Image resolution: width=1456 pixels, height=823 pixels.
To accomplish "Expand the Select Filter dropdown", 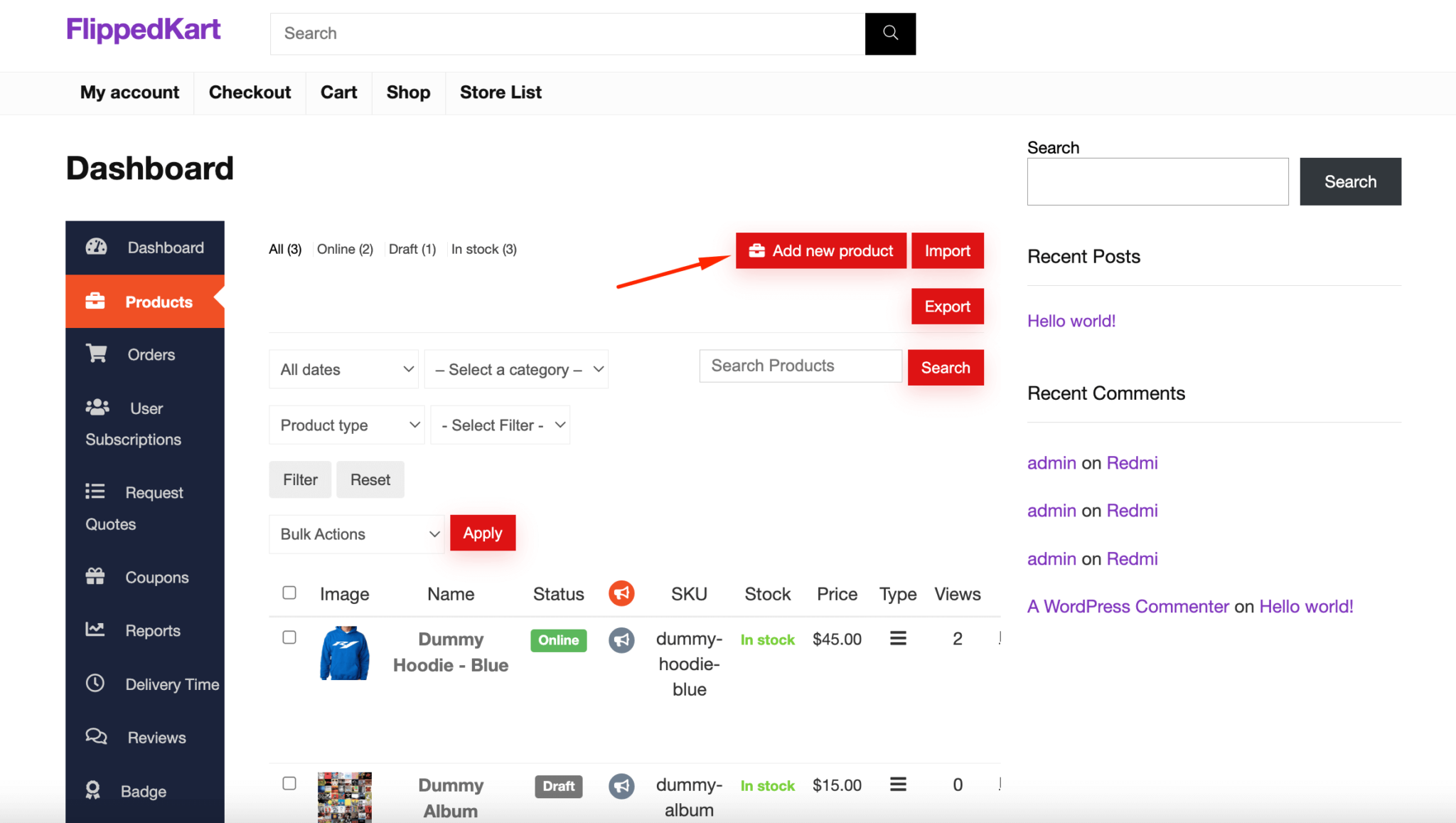I will coord(500,425).
